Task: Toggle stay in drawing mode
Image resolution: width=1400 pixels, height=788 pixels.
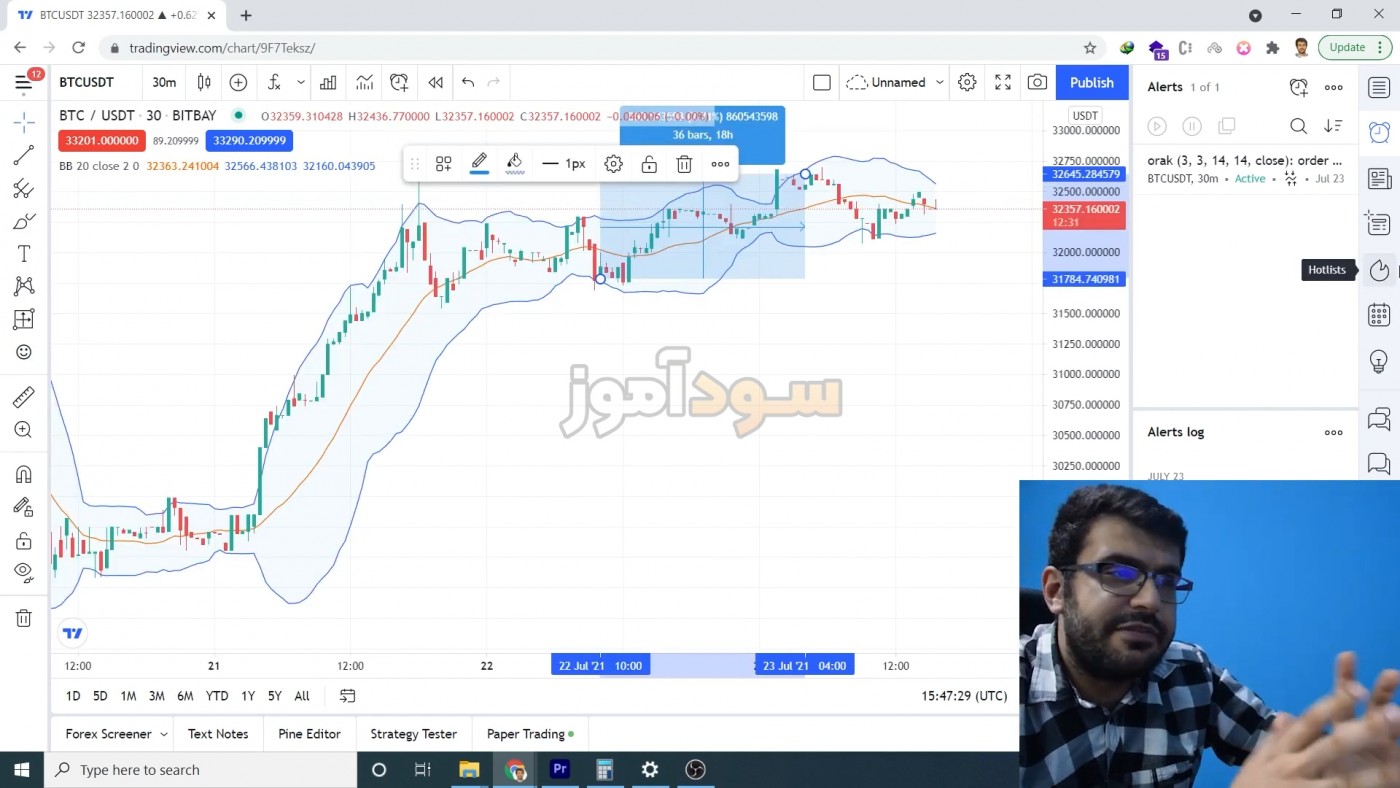Action: click(24, 507)
